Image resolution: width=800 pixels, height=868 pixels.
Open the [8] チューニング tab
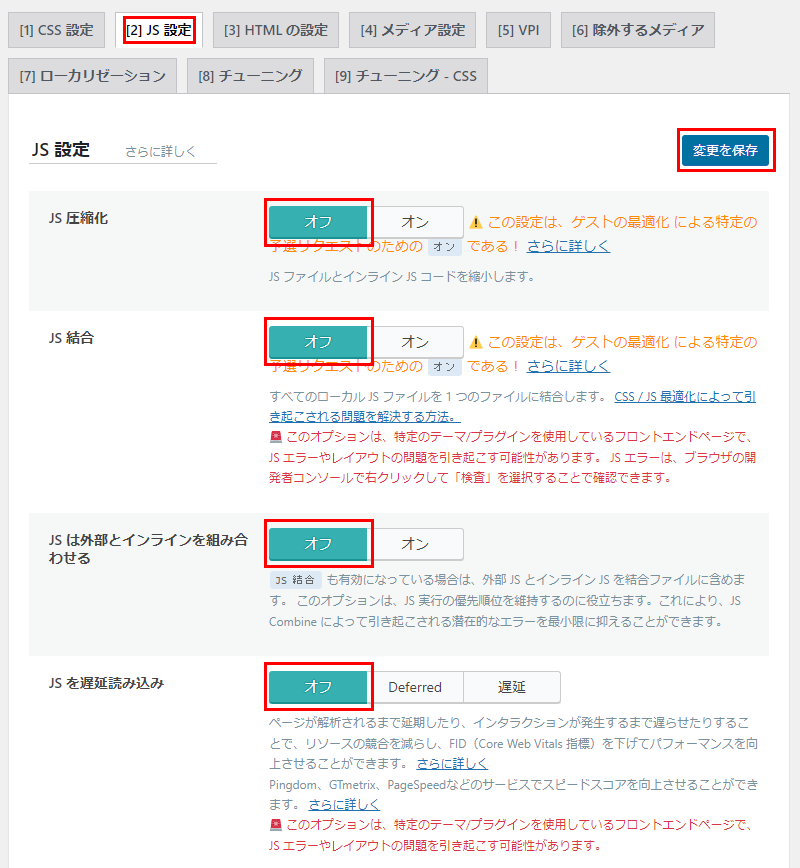click(x=250, y=76)
